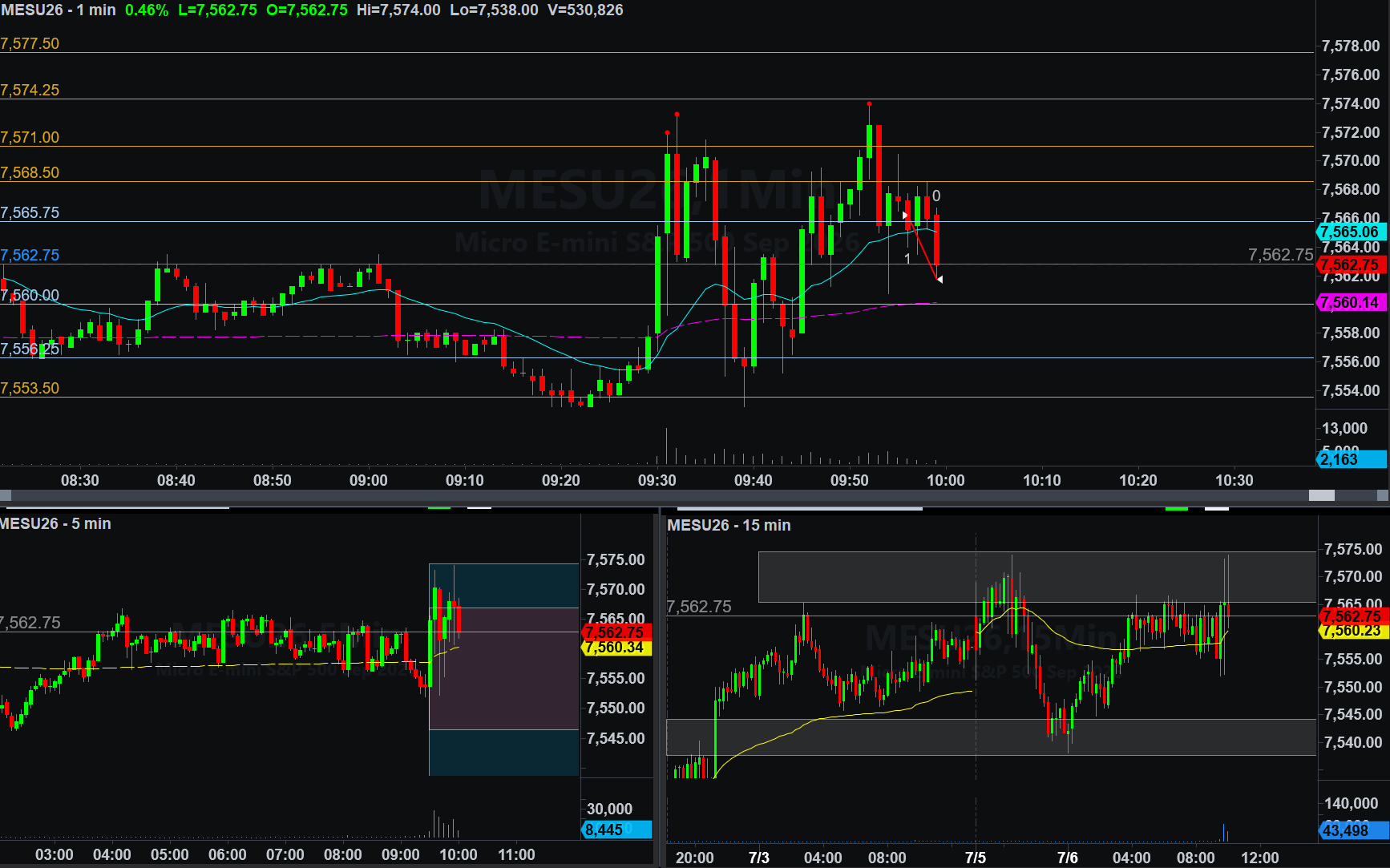This screenshot has height=868, width=1390.
Task: Click the 03:00 time label on 5 min chart
Action: tap(55, 855)
